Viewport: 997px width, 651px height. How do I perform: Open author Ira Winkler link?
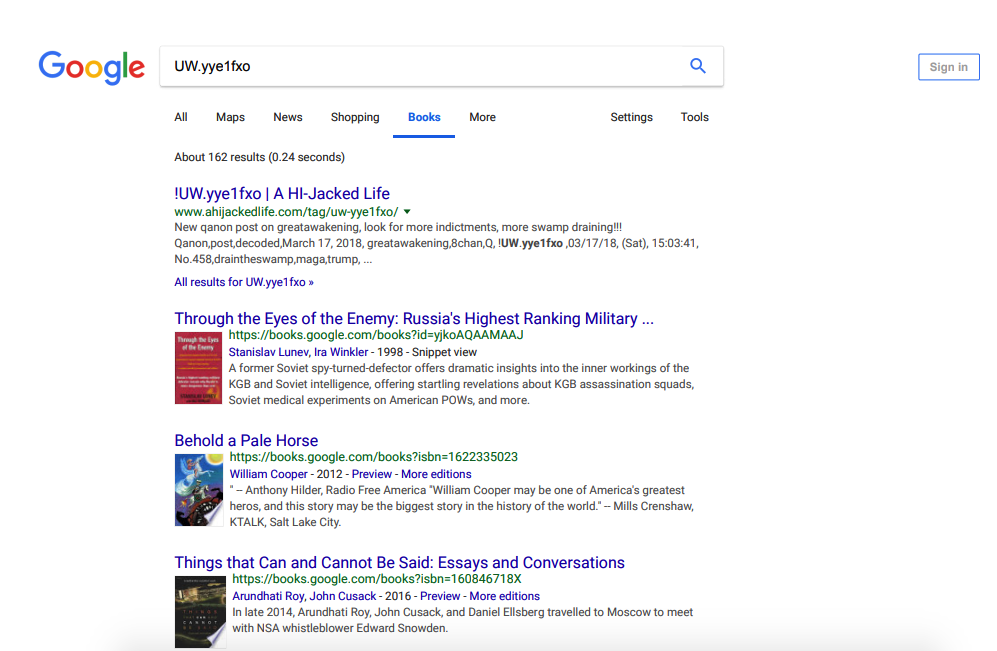341,352
